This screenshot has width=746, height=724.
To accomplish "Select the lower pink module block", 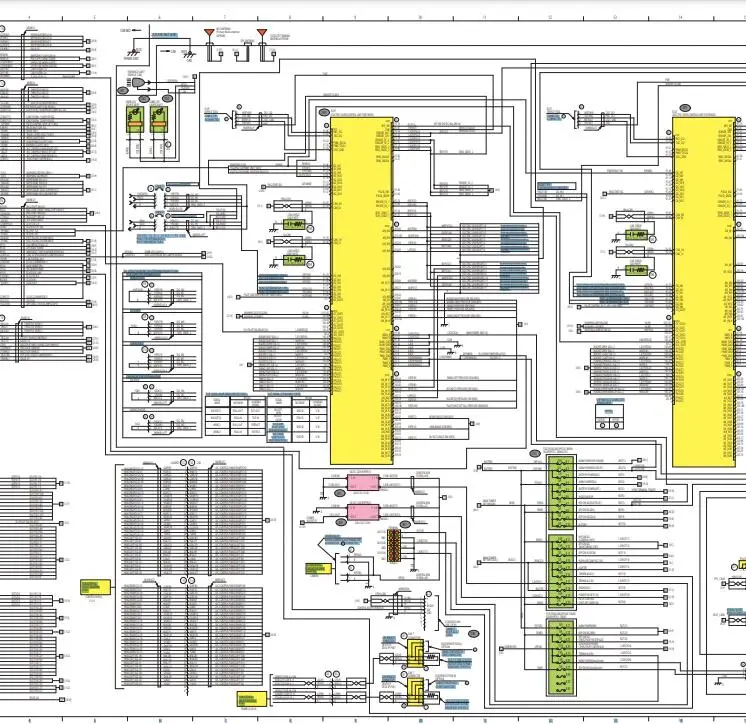I will pos(363,513).
